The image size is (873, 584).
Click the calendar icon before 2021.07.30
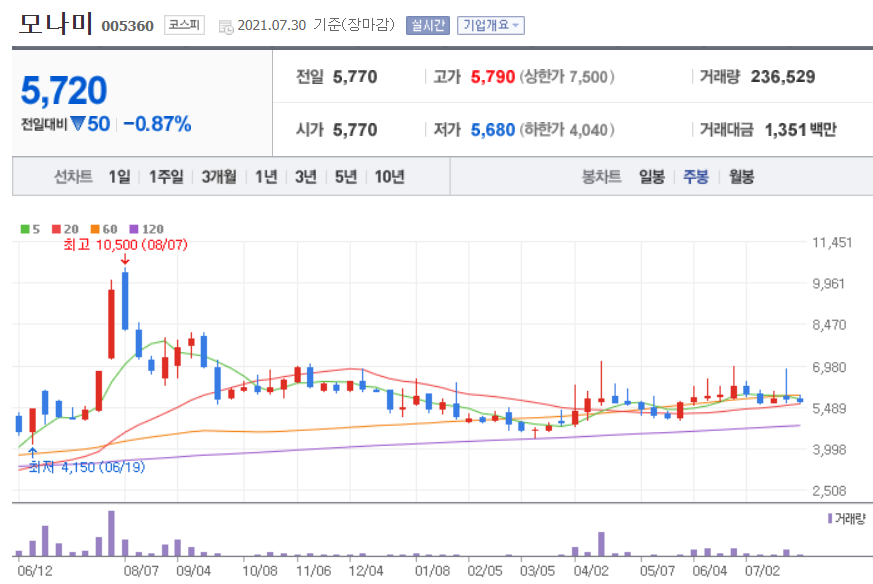point(226,27)
